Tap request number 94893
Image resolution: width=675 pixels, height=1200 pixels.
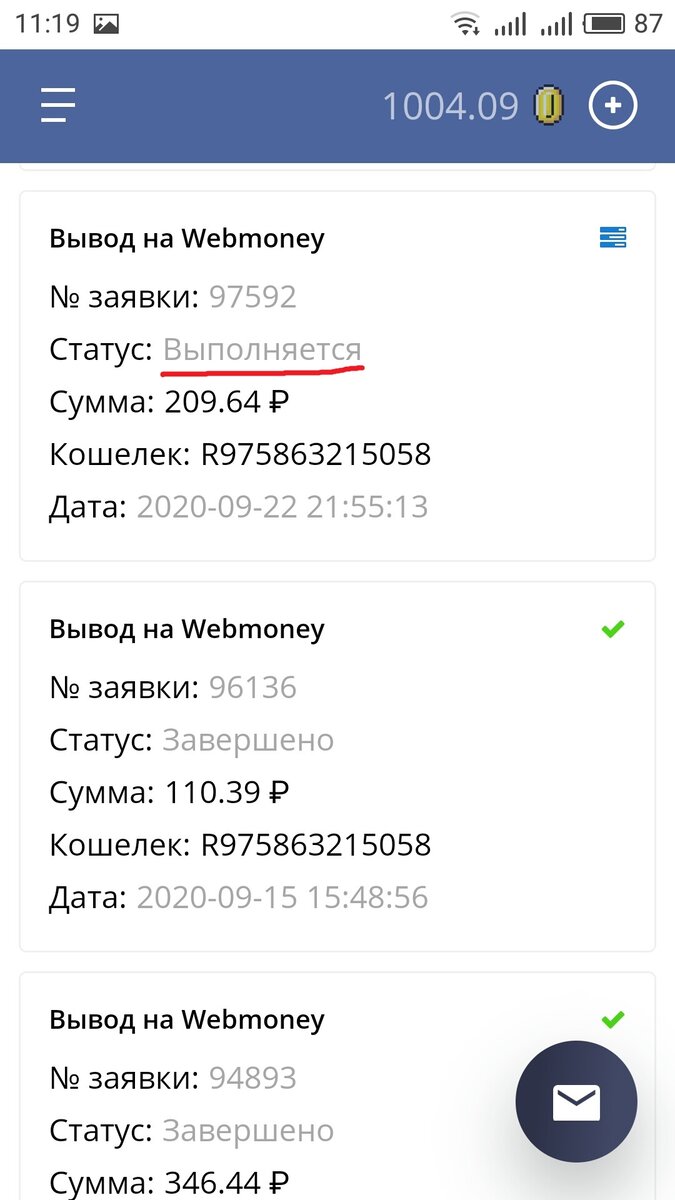tap(253, 1078)
